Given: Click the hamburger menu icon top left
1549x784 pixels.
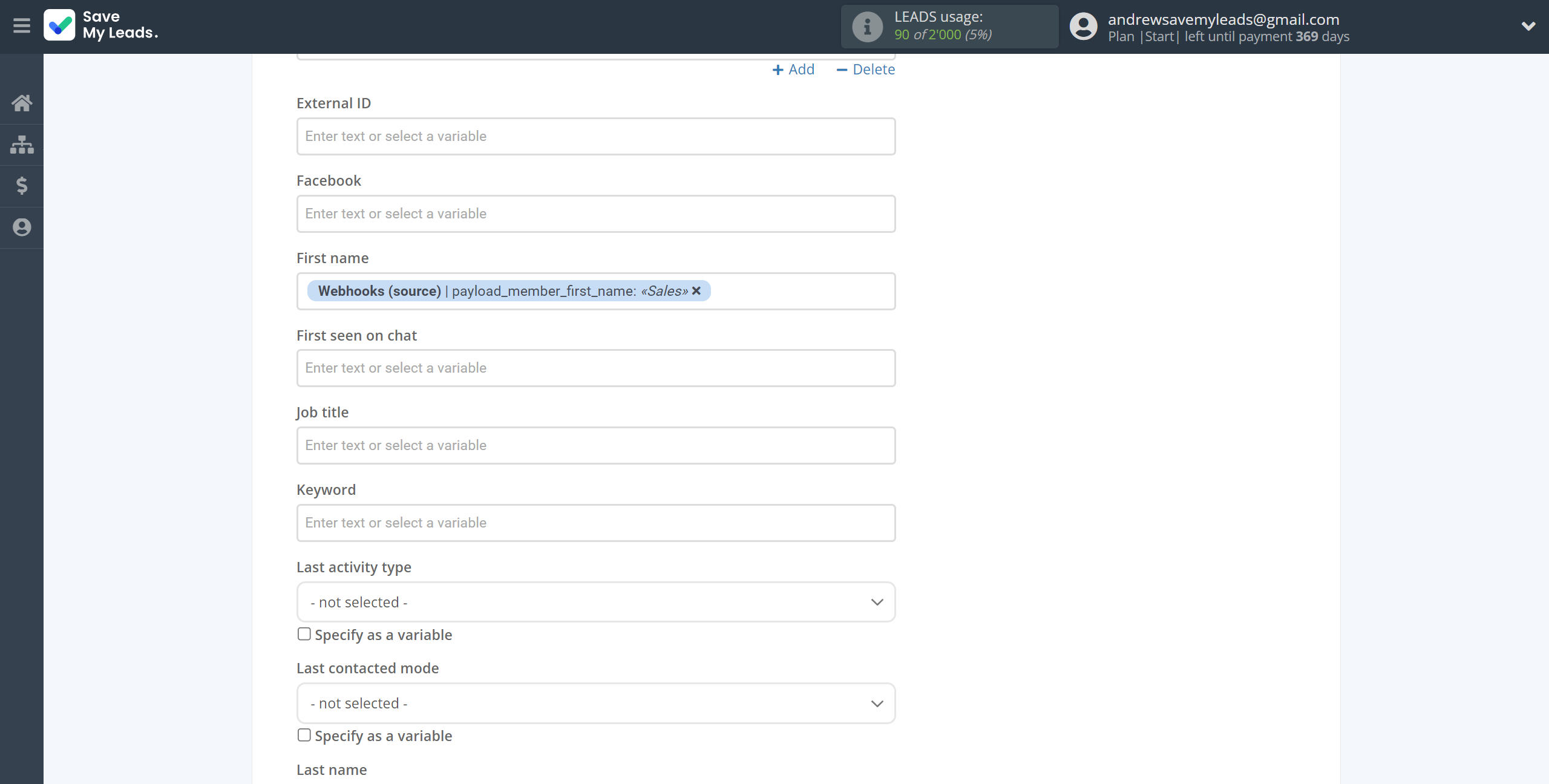Looking at the screenshot, I should point(22,27).
